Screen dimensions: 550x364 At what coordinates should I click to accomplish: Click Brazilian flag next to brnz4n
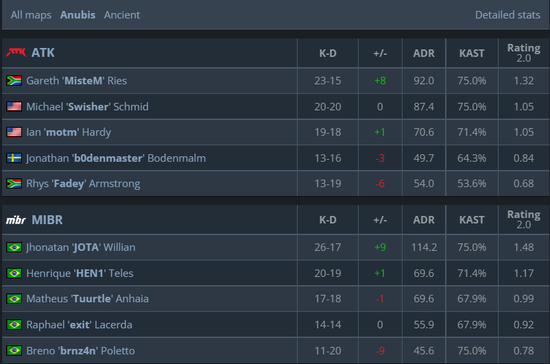coord(14,351)
